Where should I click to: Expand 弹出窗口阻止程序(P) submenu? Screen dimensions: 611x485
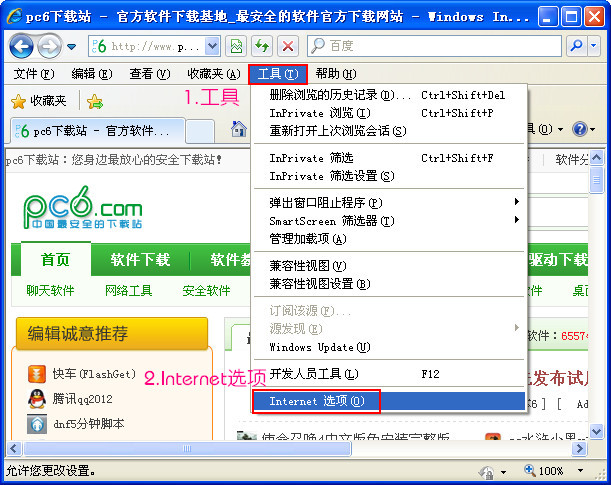coord(389,203)
